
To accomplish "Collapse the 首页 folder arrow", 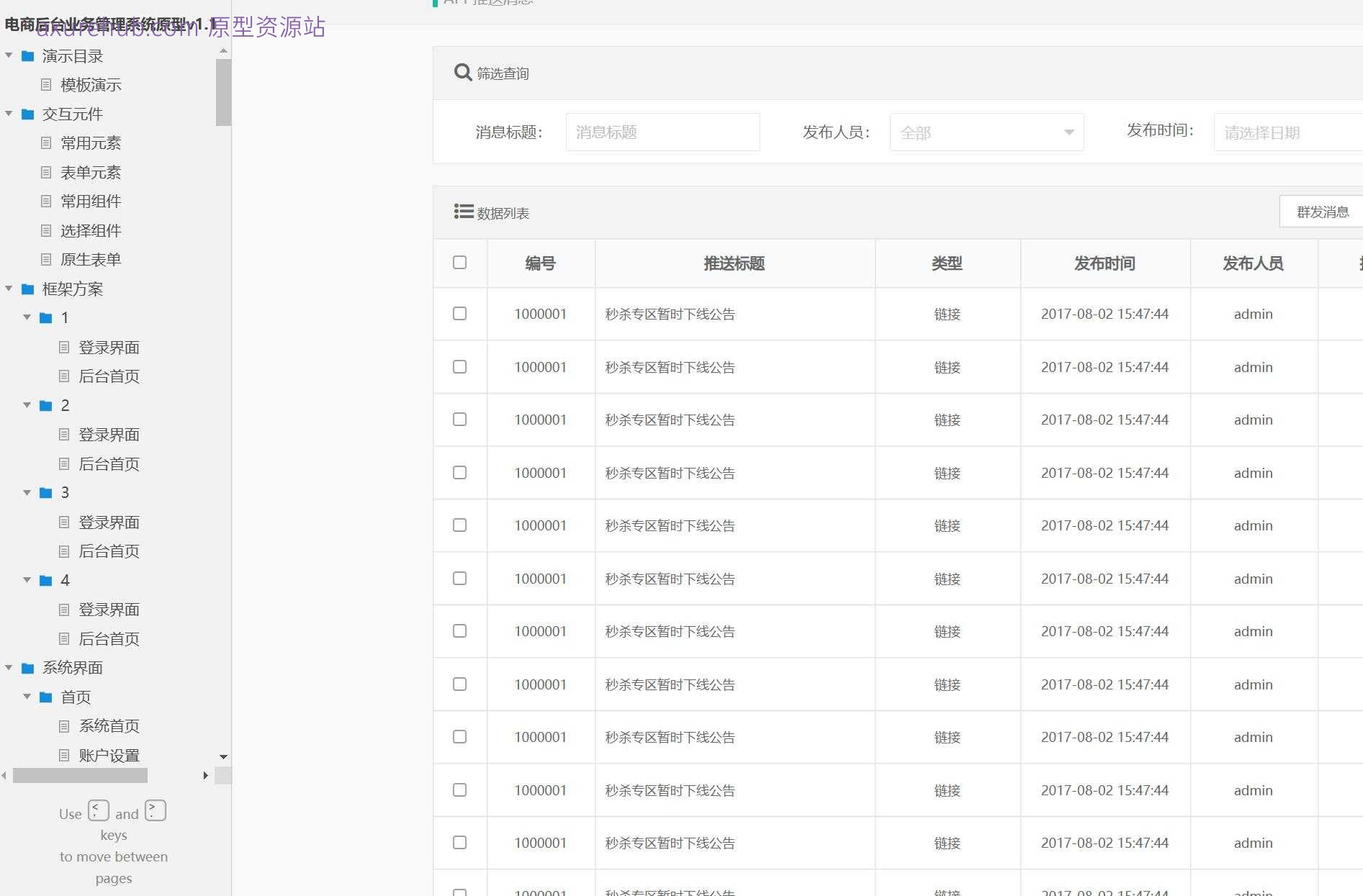I will click(x=27, y=697).
